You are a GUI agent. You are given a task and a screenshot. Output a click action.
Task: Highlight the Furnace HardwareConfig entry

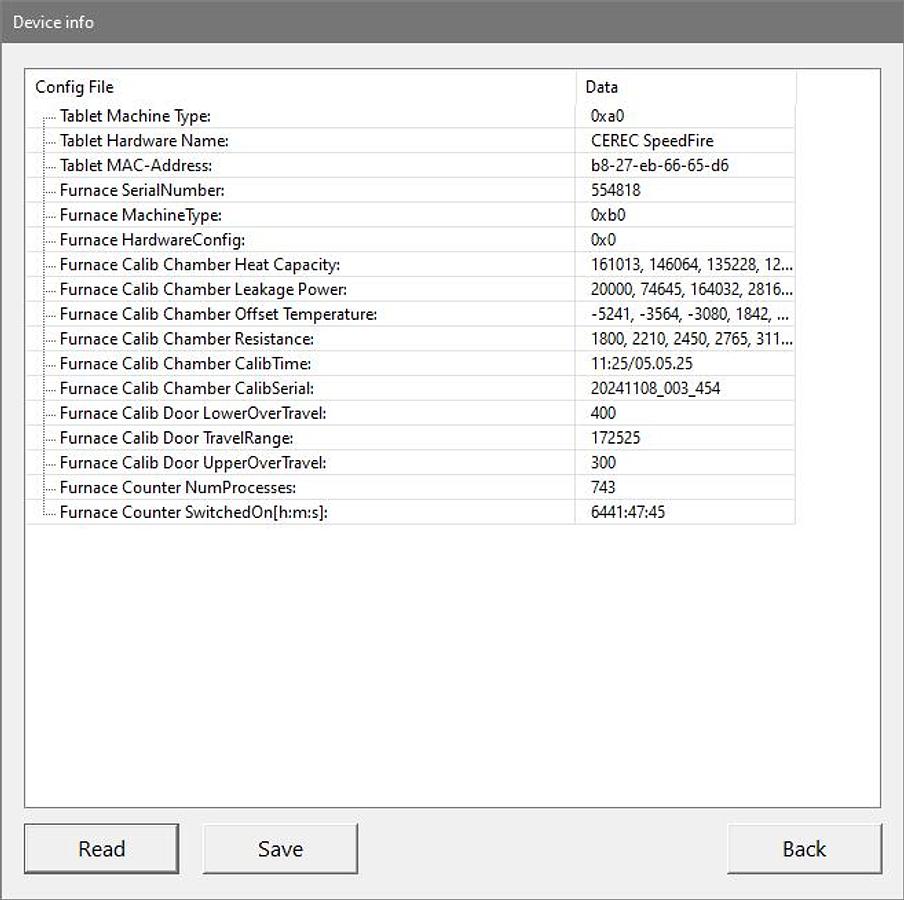pyautogui.click(x=152, y=240)
